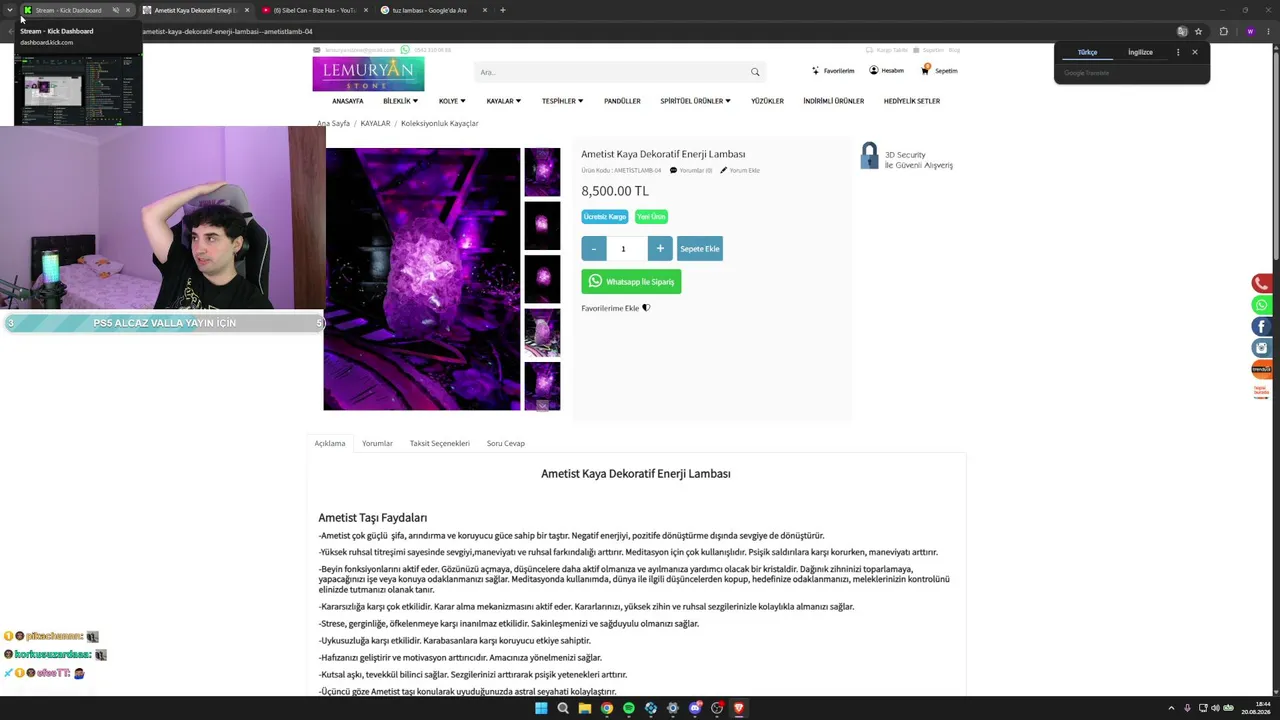Click the Lemuryan Stone logo
This screenshot has height=720, width=1280.
368,74
